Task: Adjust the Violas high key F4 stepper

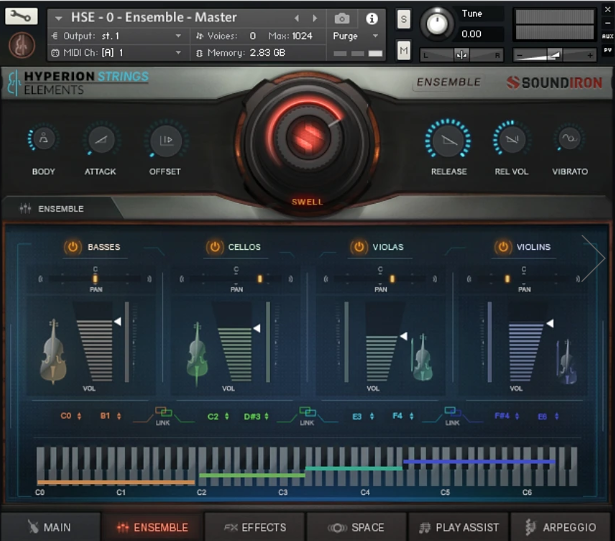Action: [411, 416]
